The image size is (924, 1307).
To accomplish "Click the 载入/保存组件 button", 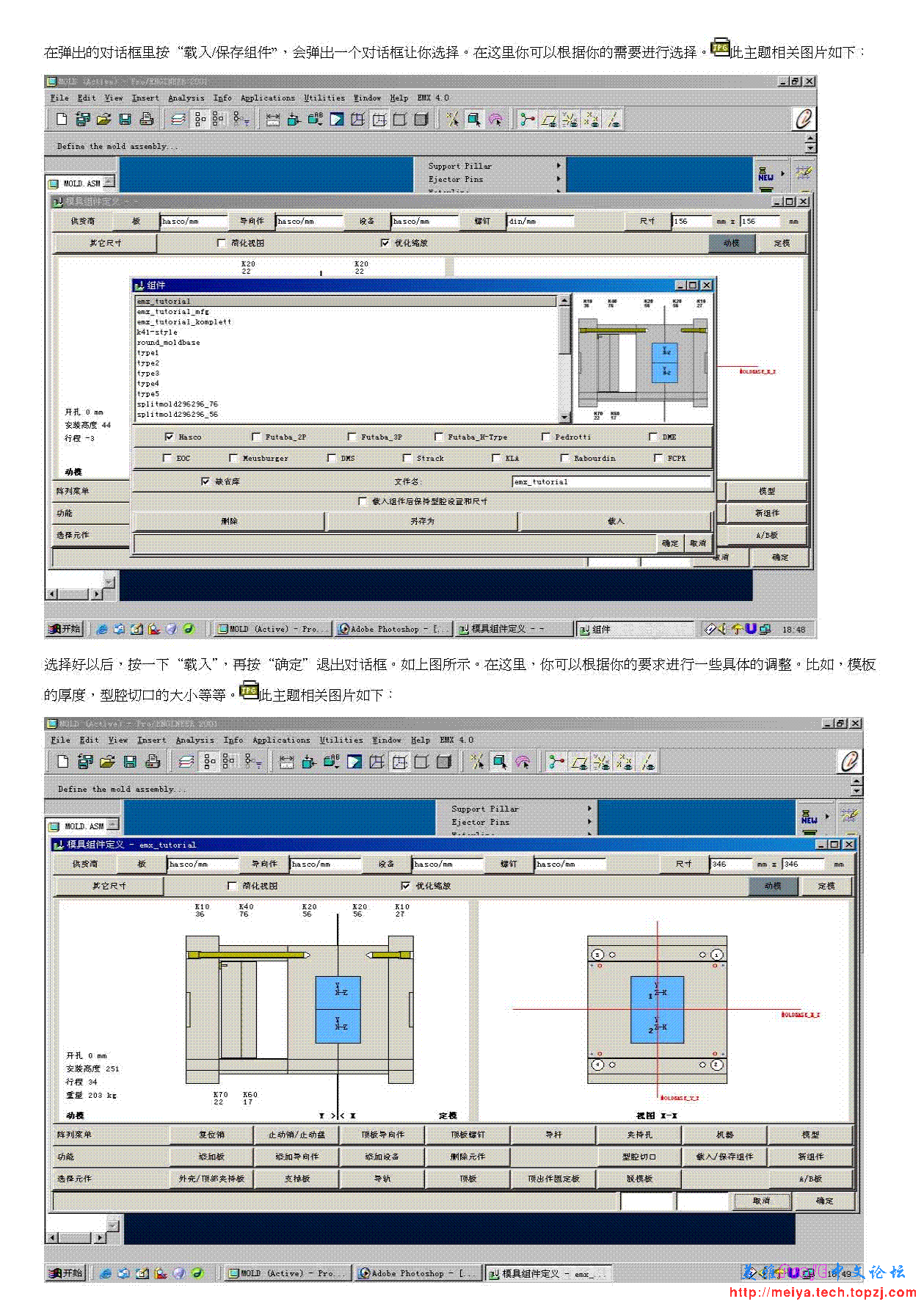I will tap(725, 1157).
